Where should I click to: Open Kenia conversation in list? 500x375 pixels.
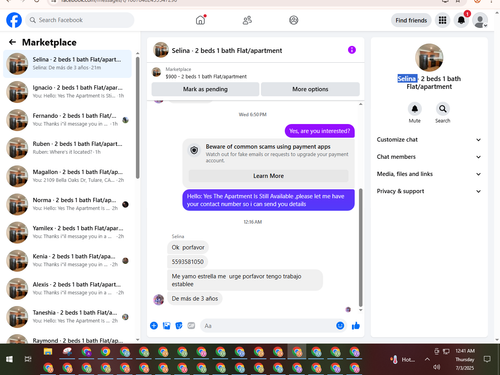pyautogui.click(x=68, y=260)
